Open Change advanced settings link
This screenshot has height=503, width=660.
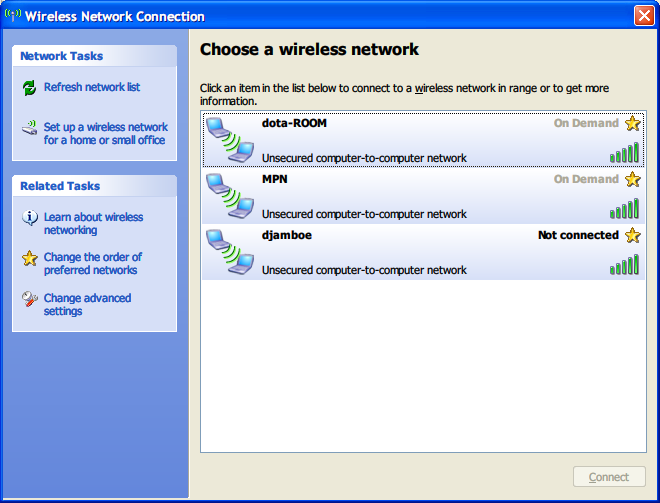coord(87,304)
